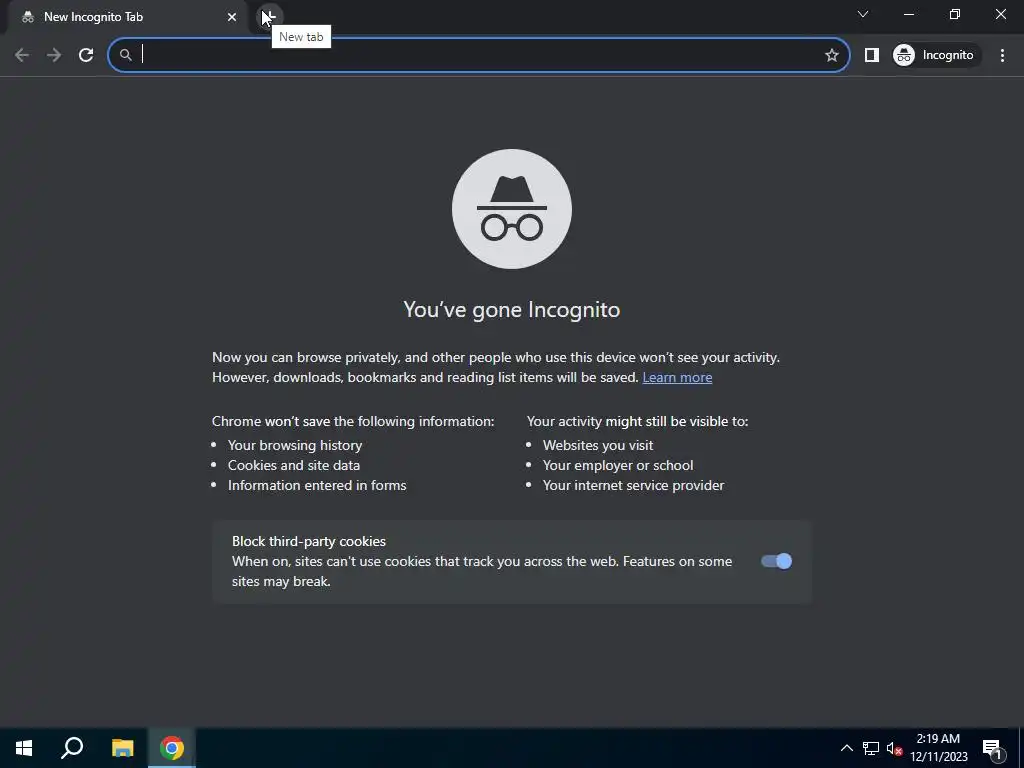
Task: Click the "Block third-party cookies" title
Action: click(x=309, y=541)
